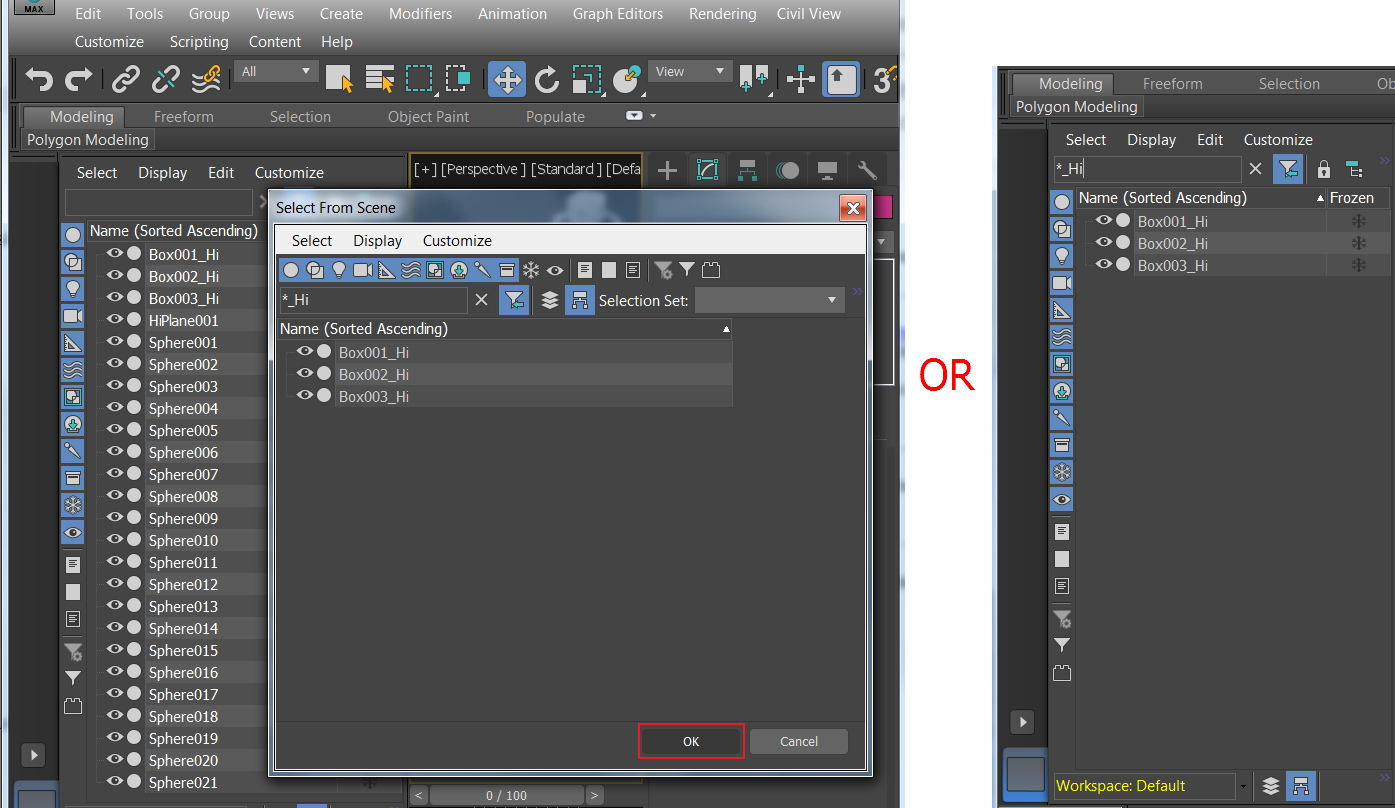Click the Display Frozen Objects snowflake icon
1395x808 pixels.
tap(530, 270)
